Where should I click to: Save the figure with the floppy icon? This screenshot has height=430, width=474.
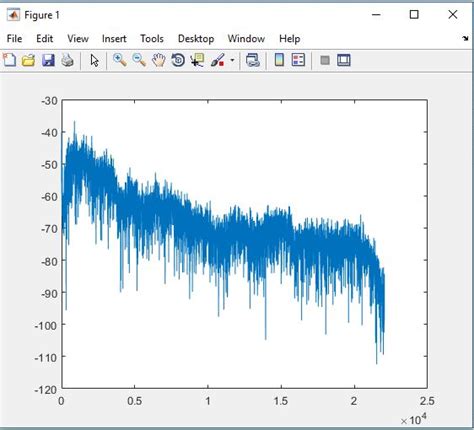pyautogui.click(x=48, y=61)
